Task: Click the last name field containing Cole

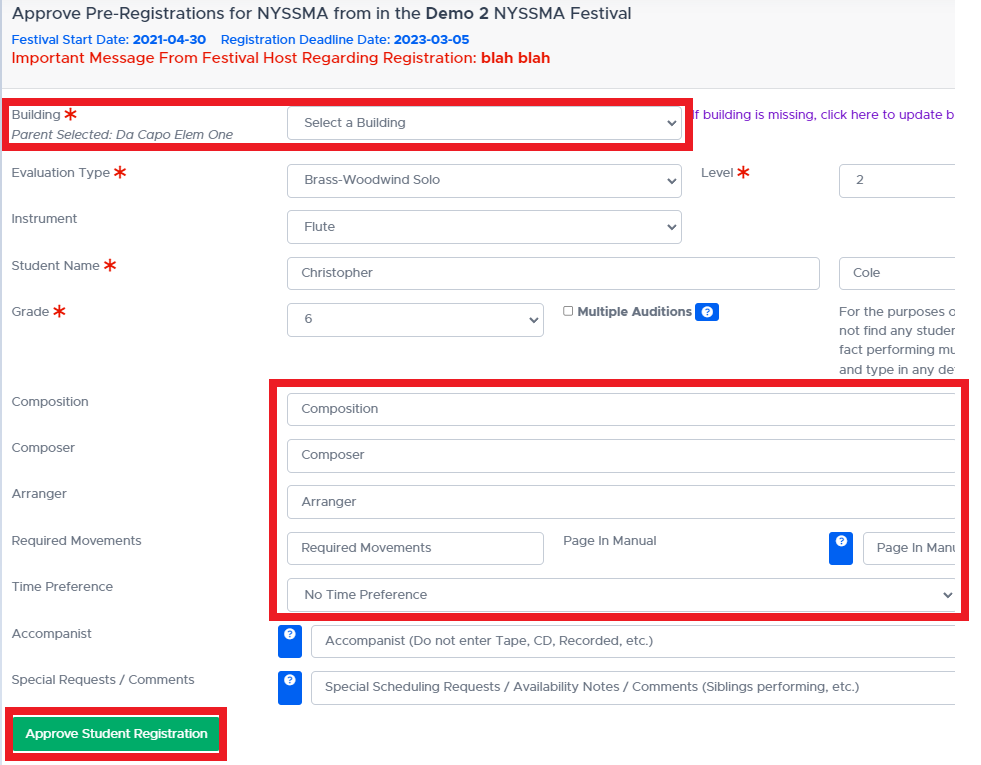Action: 896,273
